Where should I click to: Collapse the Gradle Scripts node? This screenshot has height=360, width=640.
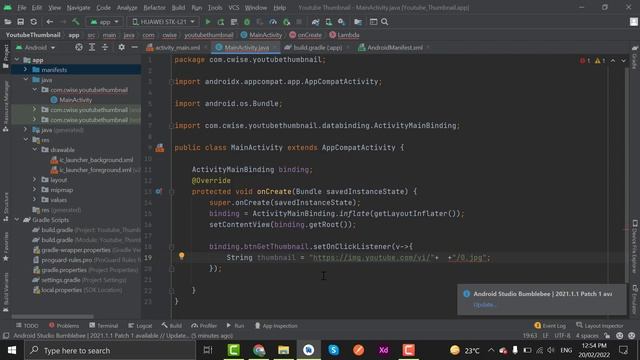tap(17, 220)
